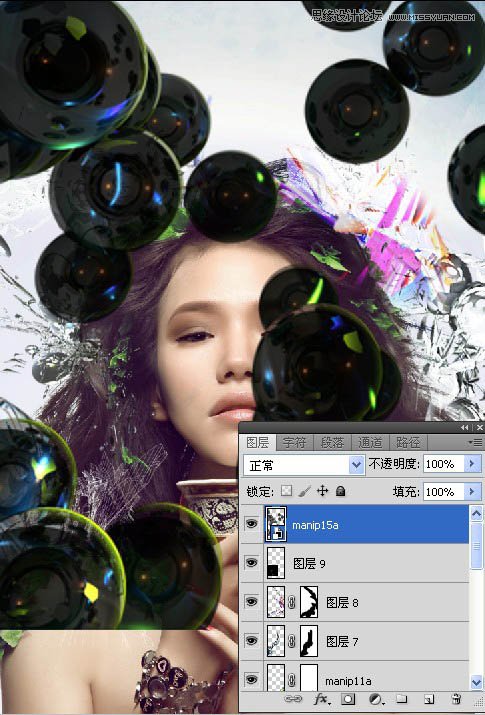Switch to the 通道 tab
This screenshot has width=485, height=715.
(370, 442)
